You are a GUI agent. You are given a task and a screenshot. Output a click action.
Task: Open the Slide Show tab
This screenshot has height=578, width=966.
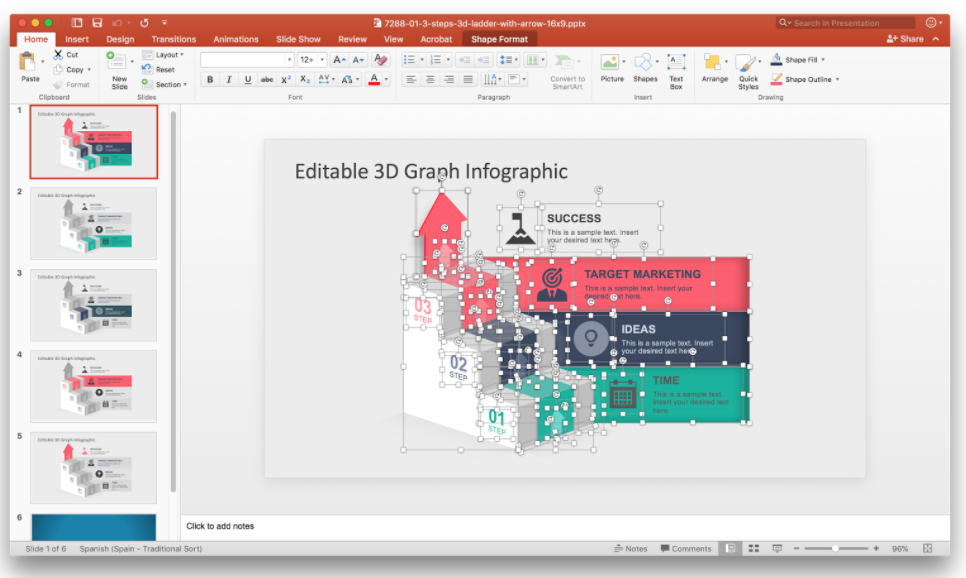point(298,39)
